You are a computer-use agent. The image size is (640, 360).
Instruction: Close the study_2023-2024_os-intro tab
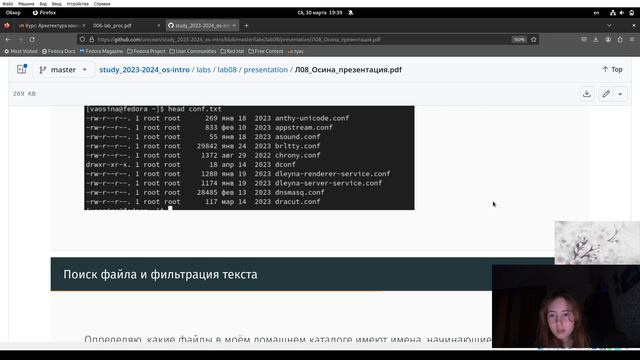[234, 25]
